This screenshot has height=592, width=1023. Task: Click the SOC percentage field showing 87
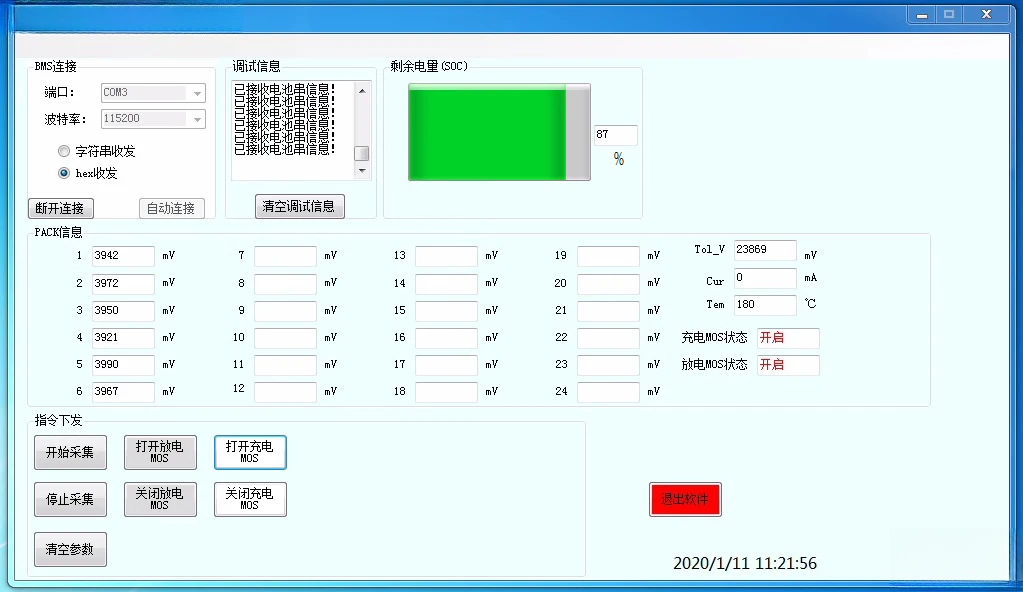[x=615, y=135]
